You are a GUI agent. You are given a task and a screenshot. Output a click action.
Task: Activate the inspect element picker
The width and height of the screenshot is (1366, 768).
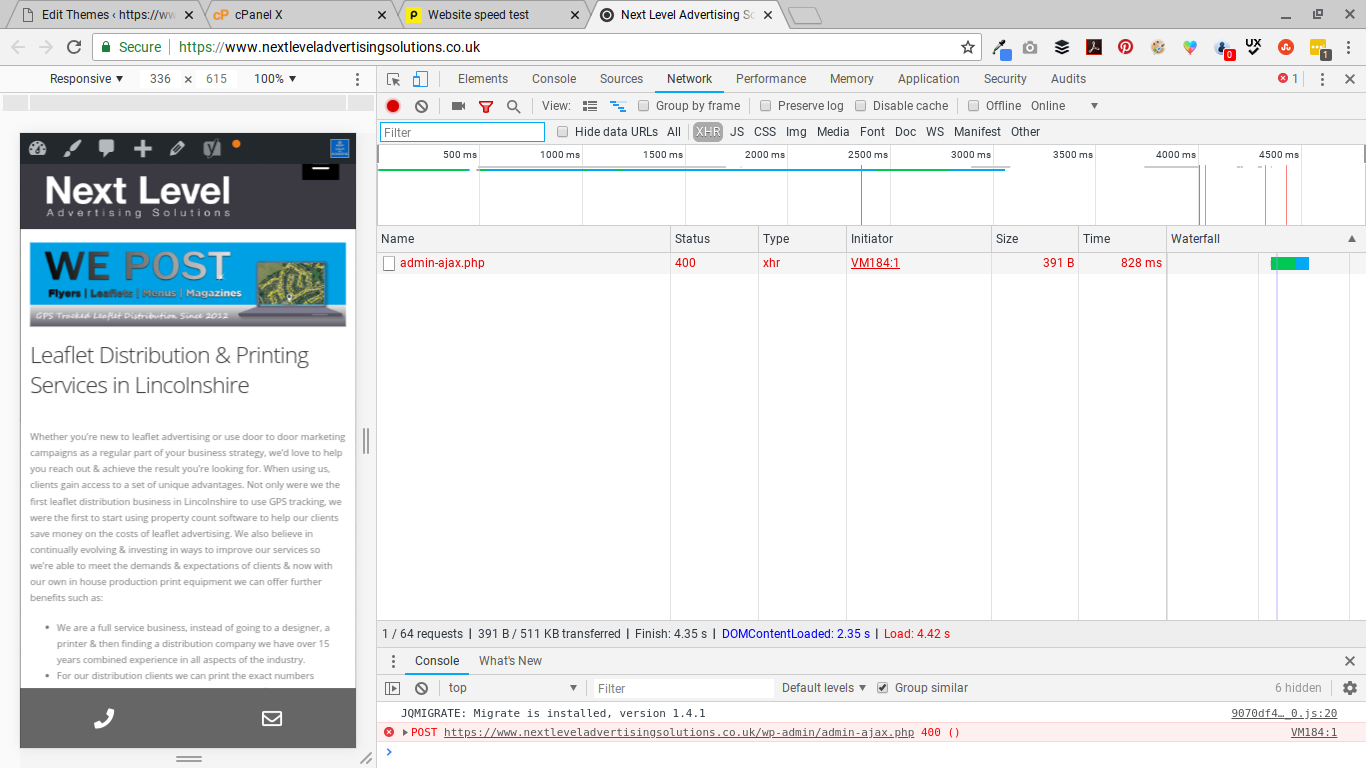394,79
